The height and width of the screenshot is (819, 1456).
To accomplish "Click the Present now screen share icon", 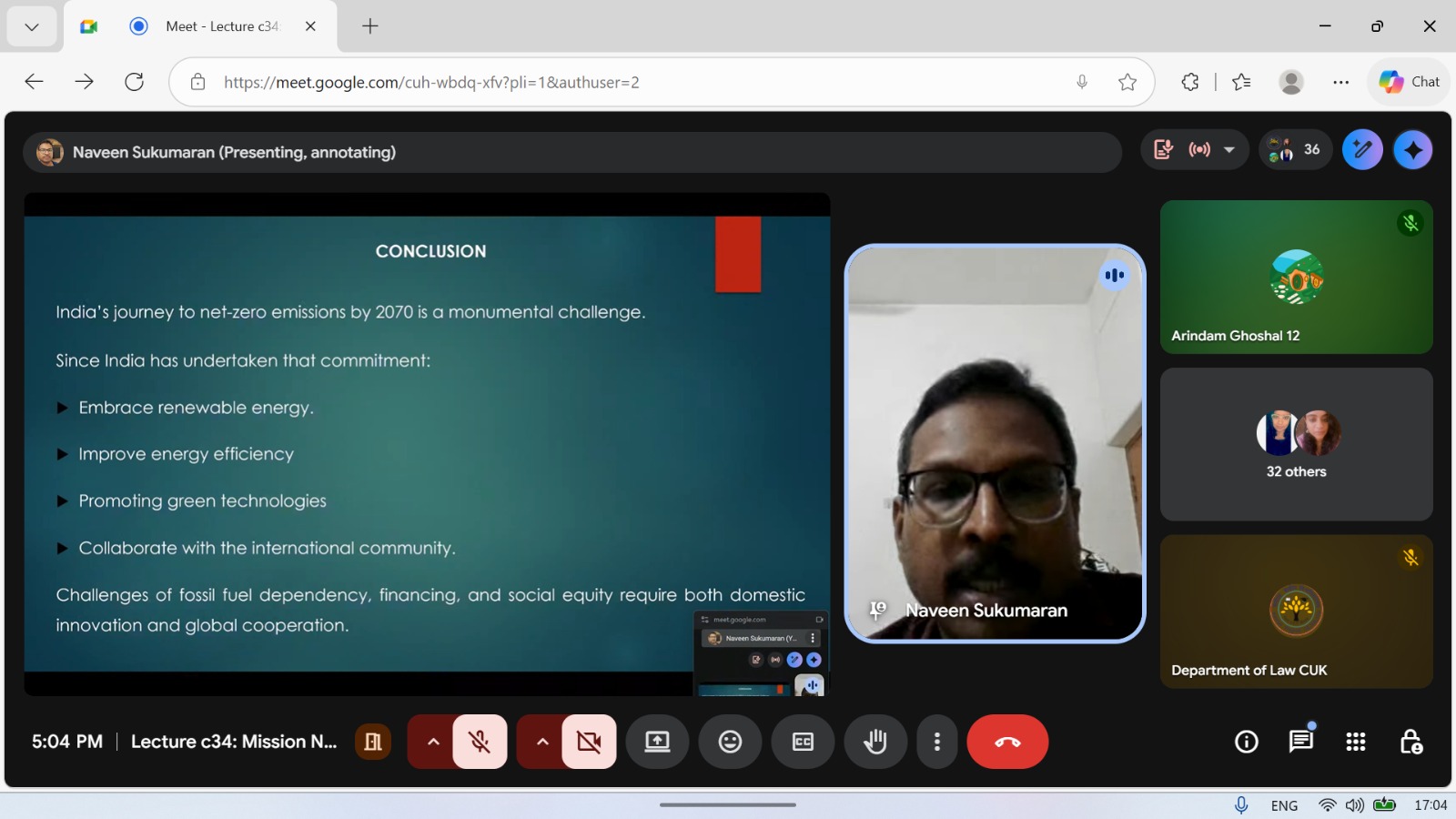I will point(657,742).
